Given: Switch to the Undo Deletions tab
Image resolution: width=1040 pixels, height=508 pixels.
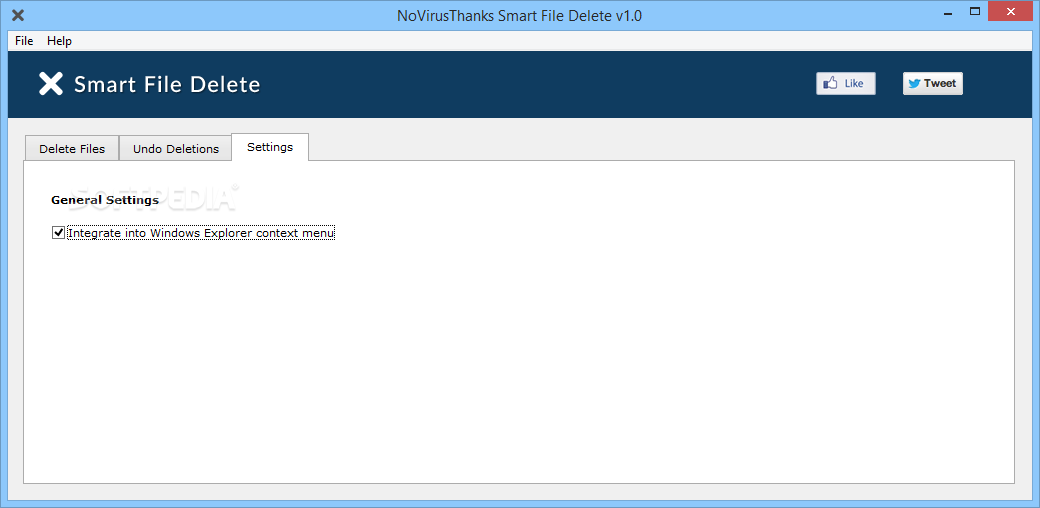Looking at the screenshot, I should 176,149.
